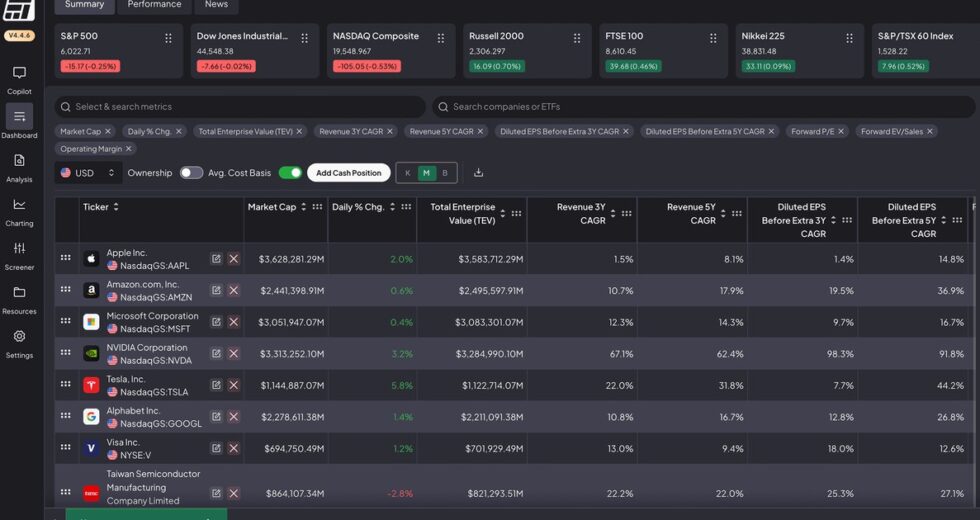The height and width of the screenshot is (520, 980).
Task: Edit the Tesla, Inc. position
Action: (216, 385)
